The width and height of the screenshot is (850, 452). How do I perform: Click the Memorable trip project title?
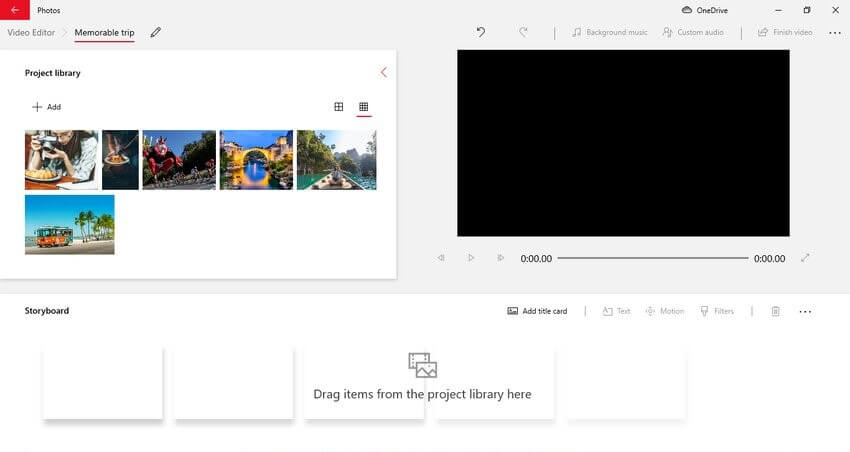pos(104,33)
